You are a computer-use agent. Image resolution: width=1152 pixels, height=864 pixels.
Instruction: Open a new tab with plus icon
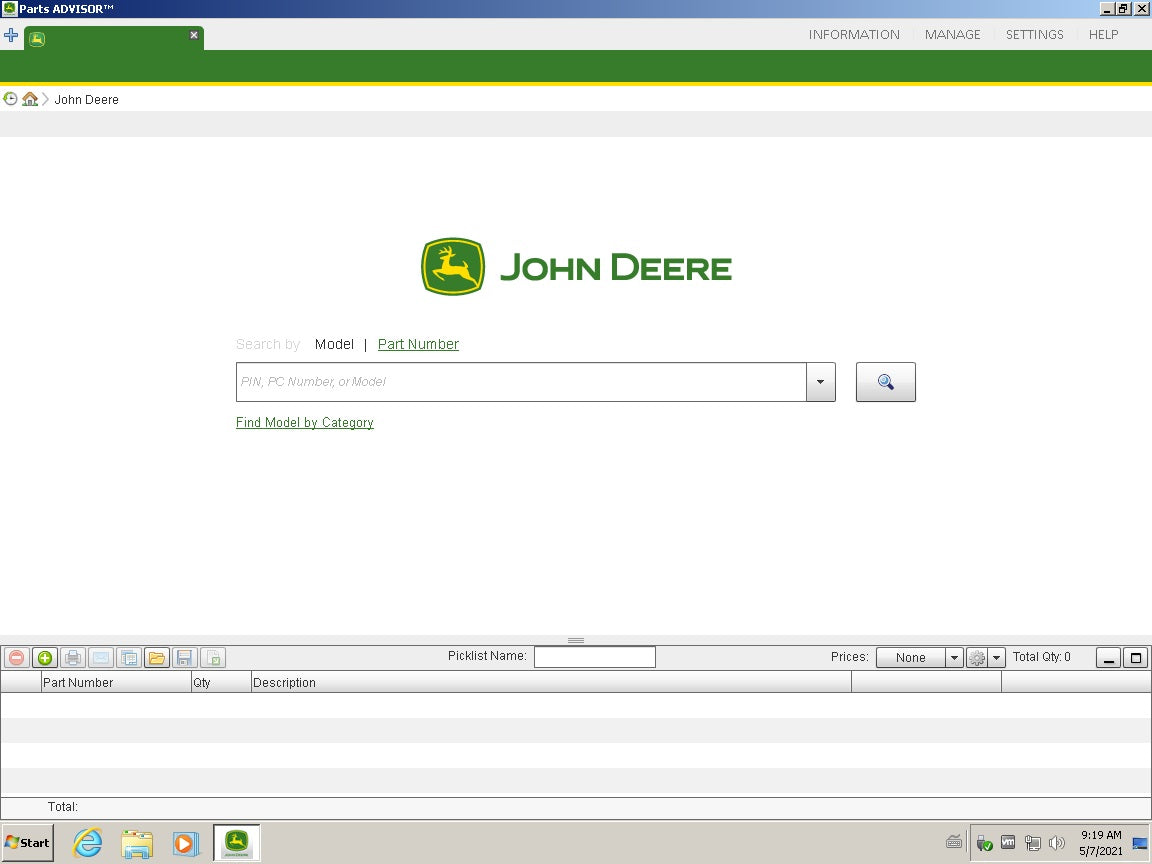(x=11, y=35)
